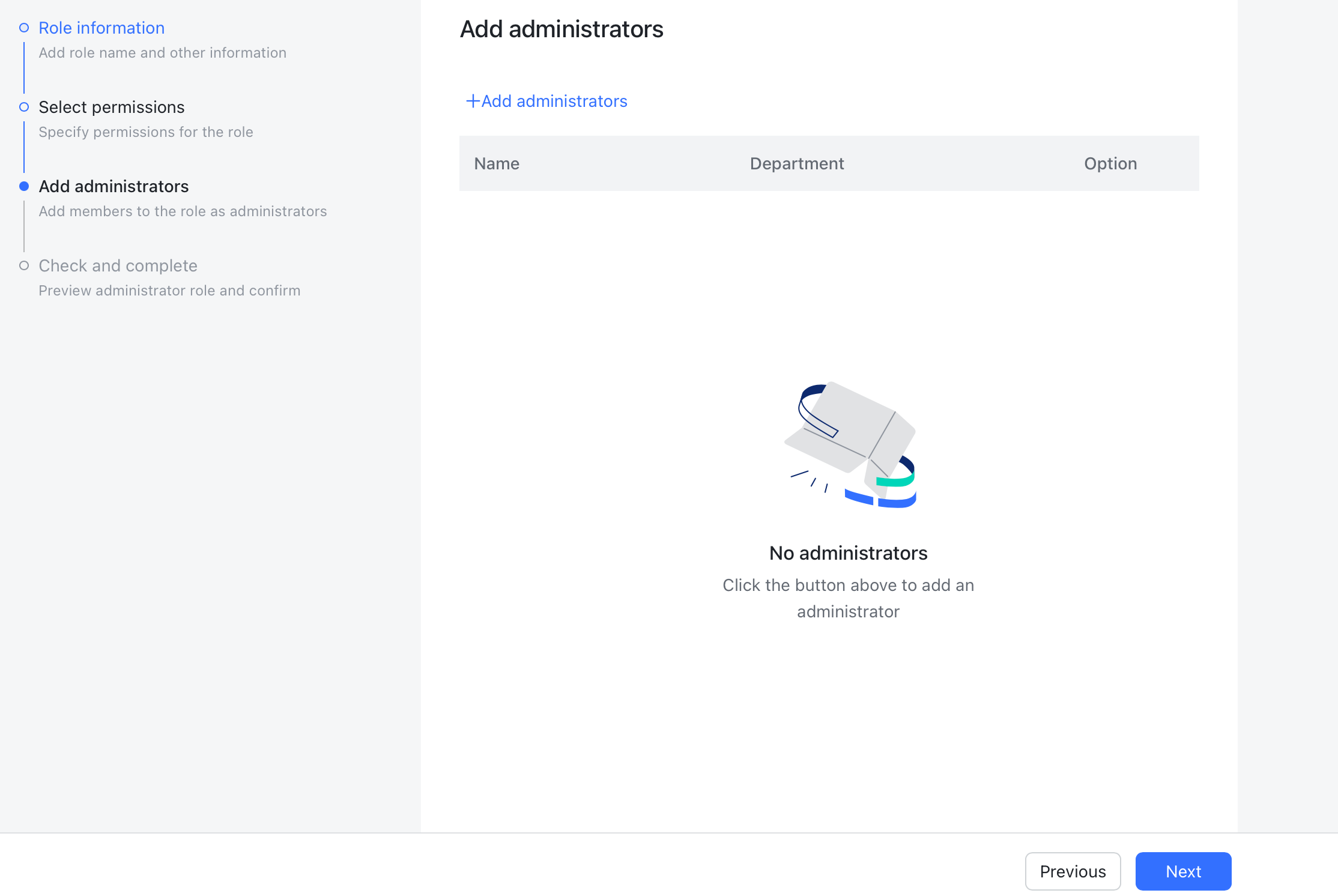Viewport: 1338px width, 896px height.
Task: Click the Department column header
Action: [x=796, y=163]
